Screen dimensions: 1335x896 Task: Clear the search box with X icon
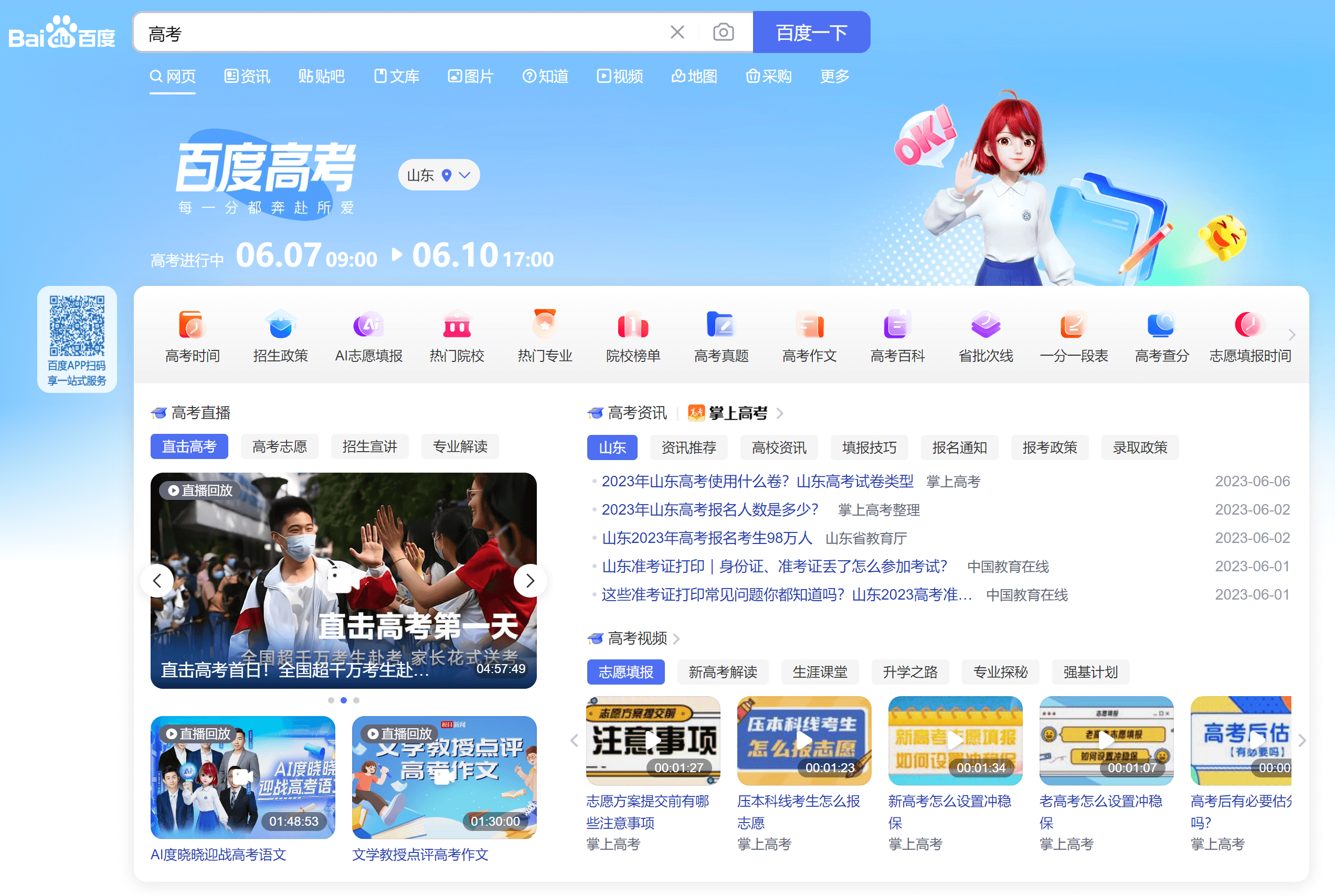click(677, 32)
